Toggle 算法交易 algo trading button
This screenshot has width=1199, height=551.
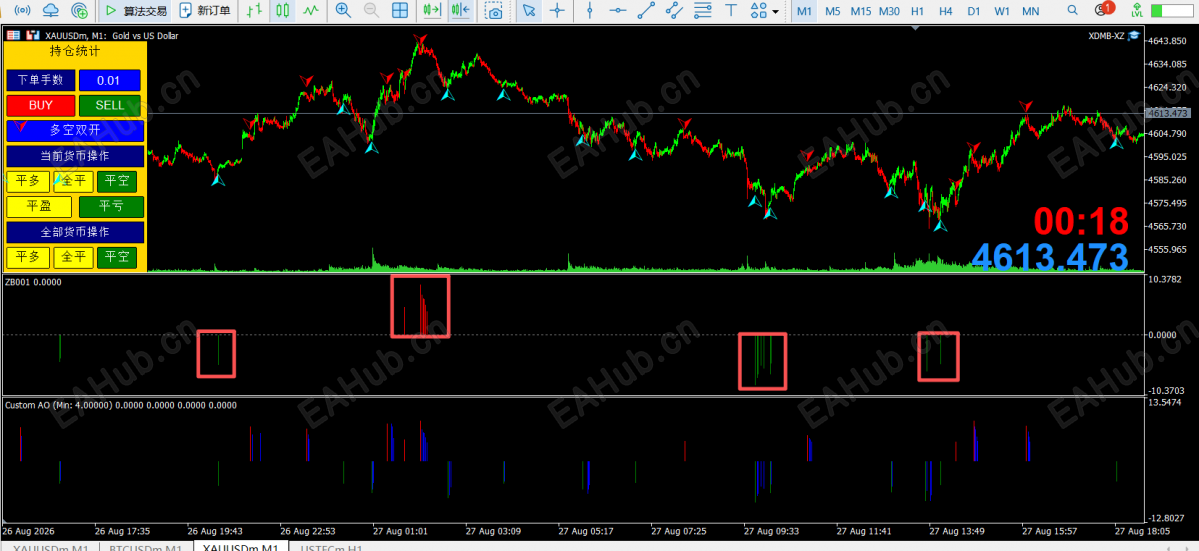[137, 11]
